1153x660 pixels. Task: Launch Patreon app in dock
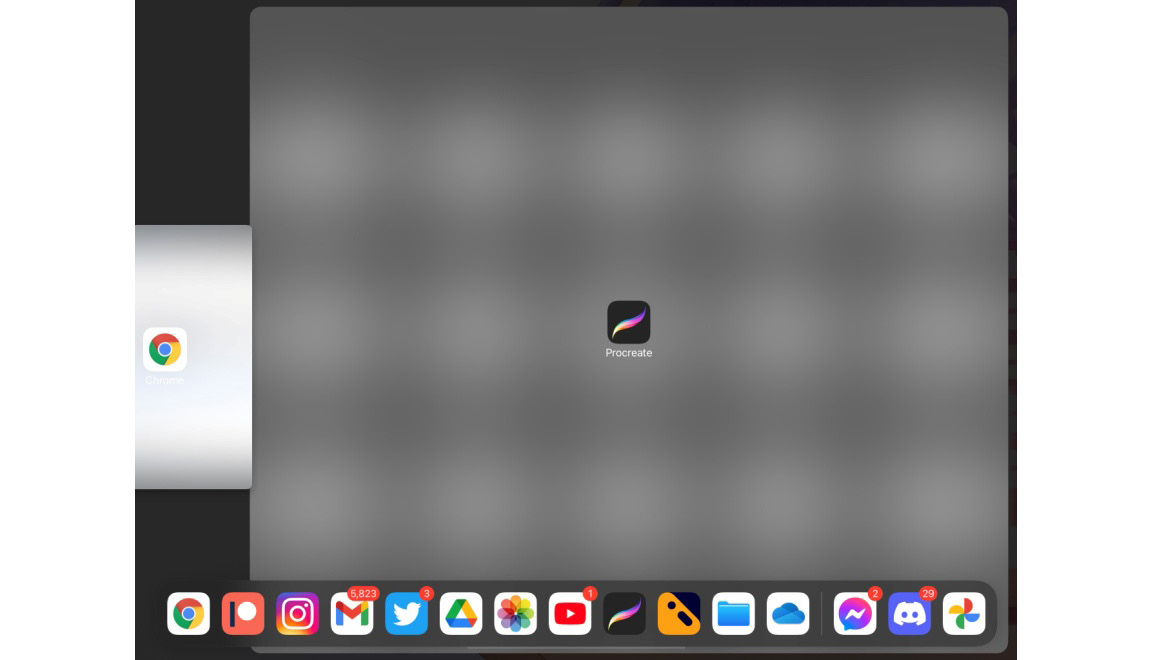coord(243,613)
